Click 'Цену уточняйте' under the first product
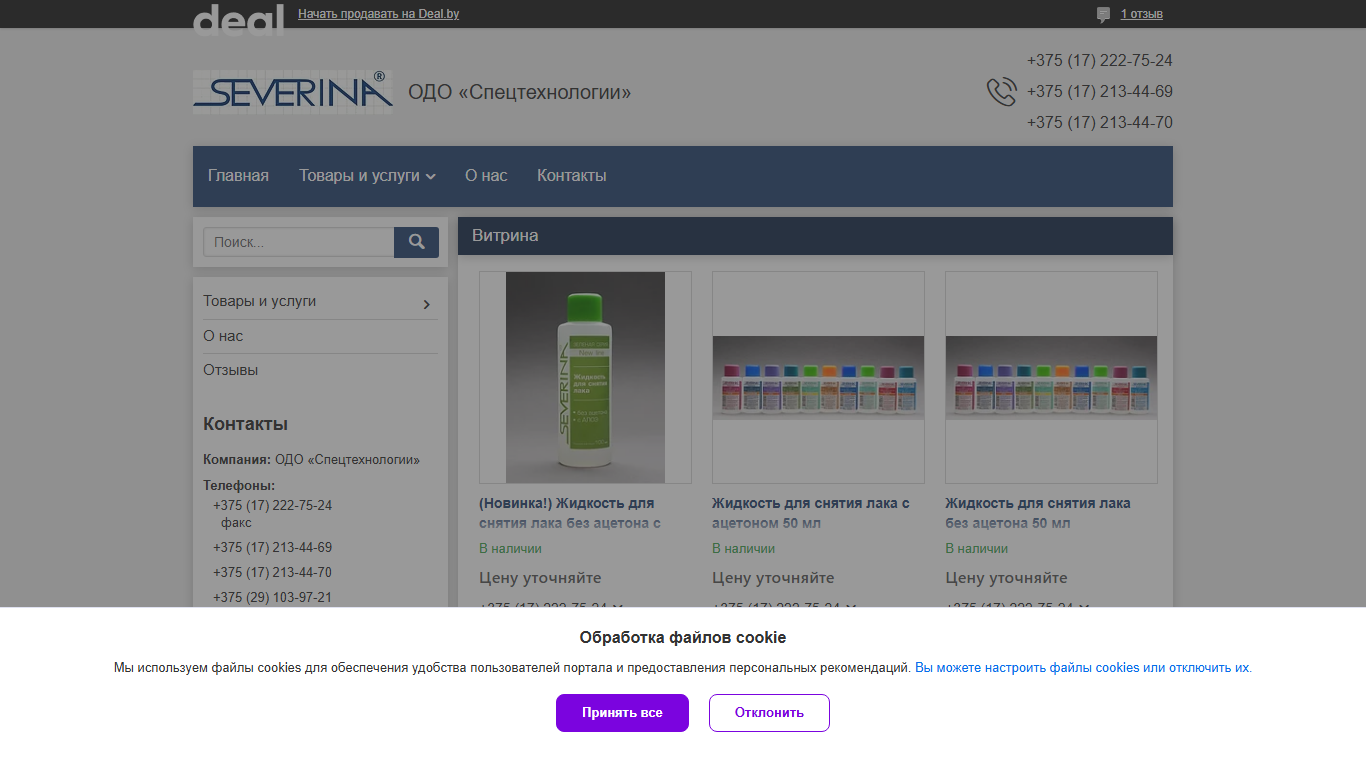The image size is (1366, 768). coord(540,578)
